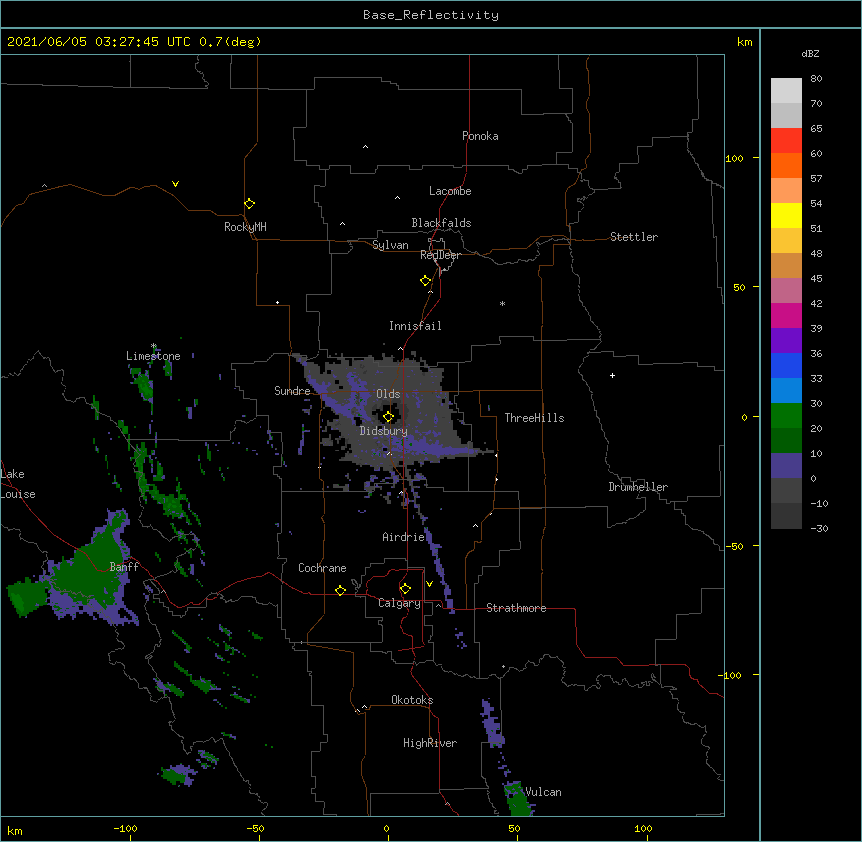This screenshot has width=862, height=842.
Task: Click the RedDeer city label
Action: tap(440, 255)
